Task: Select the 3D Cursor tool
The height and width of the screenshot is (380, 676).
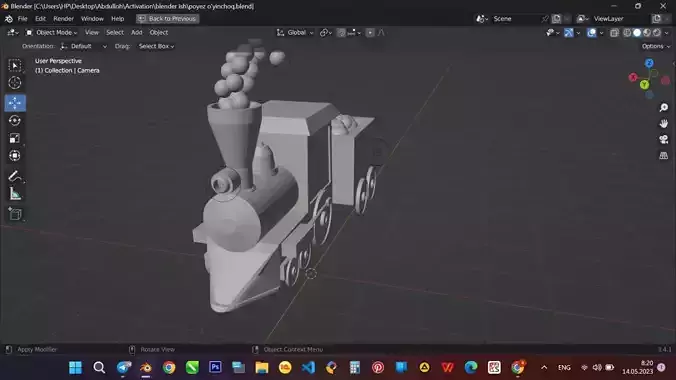Action: click(15, 83)
